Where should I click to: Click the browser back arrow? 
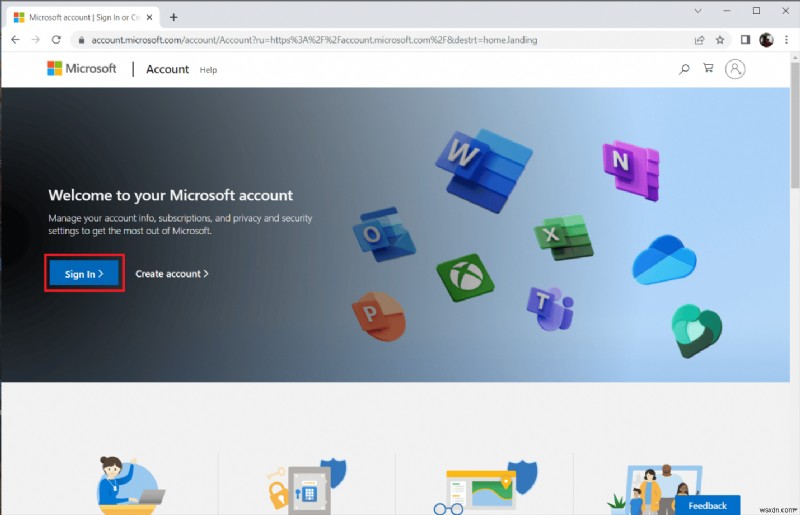pyautogui.click(x=15, y=40)
